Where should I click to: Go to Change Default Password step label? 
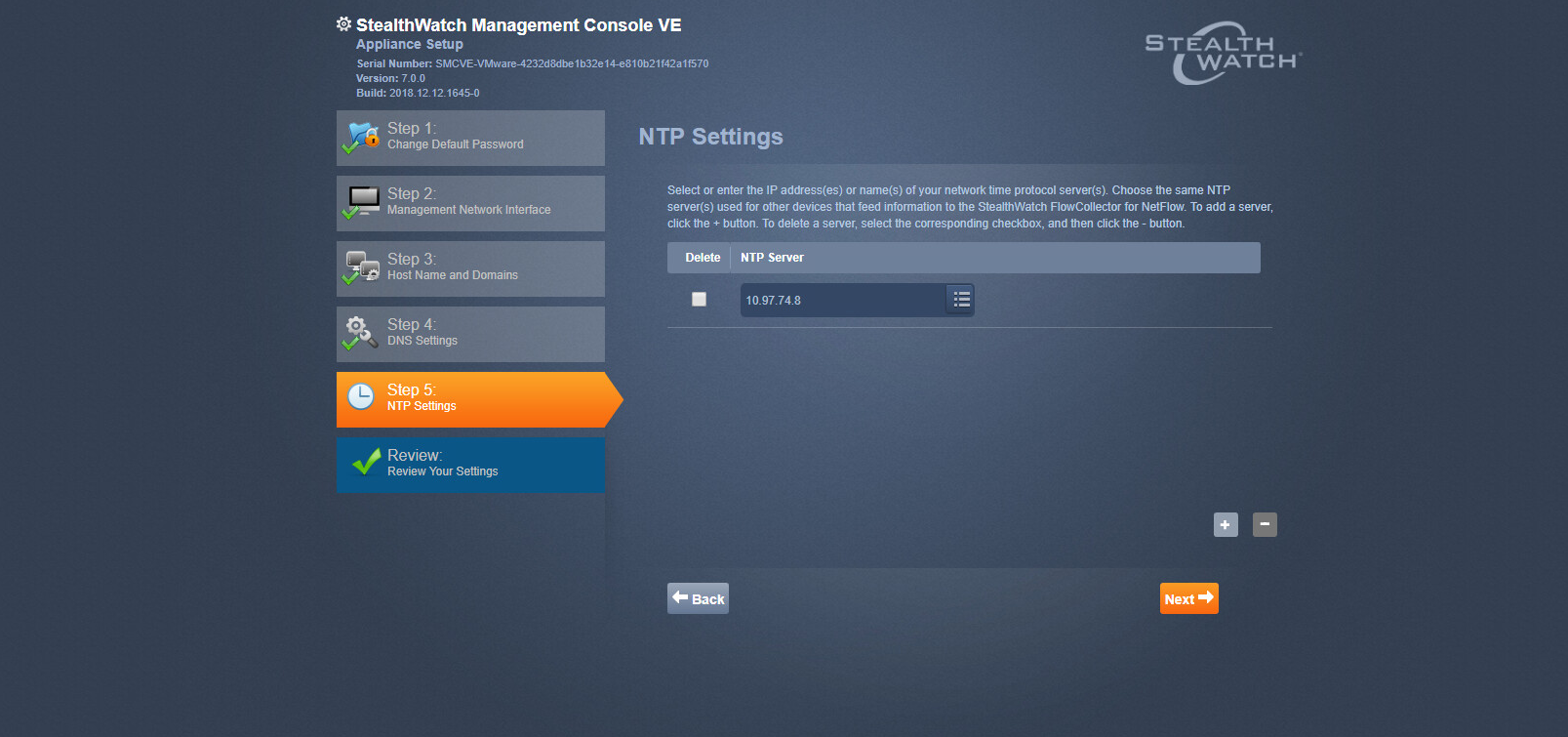pyautogui.click(x=455, y=144)
